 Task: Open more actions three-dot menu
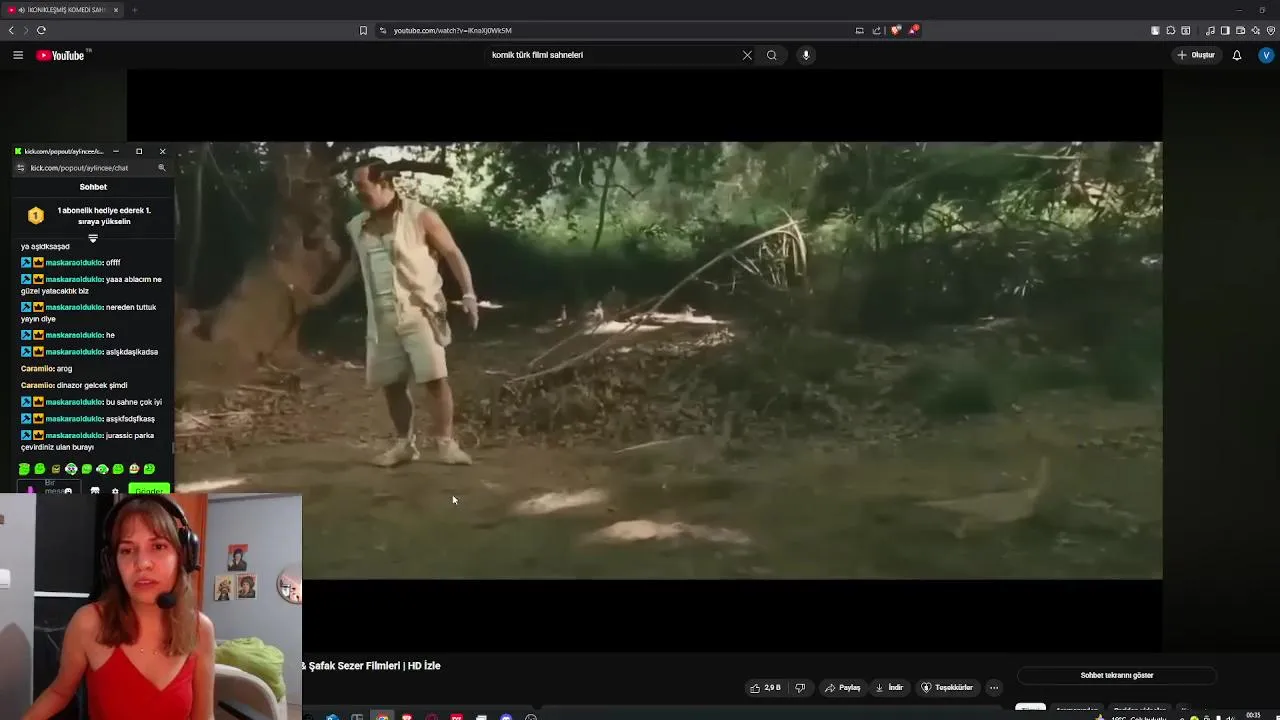pyautogui.click(x=993, y=688)
